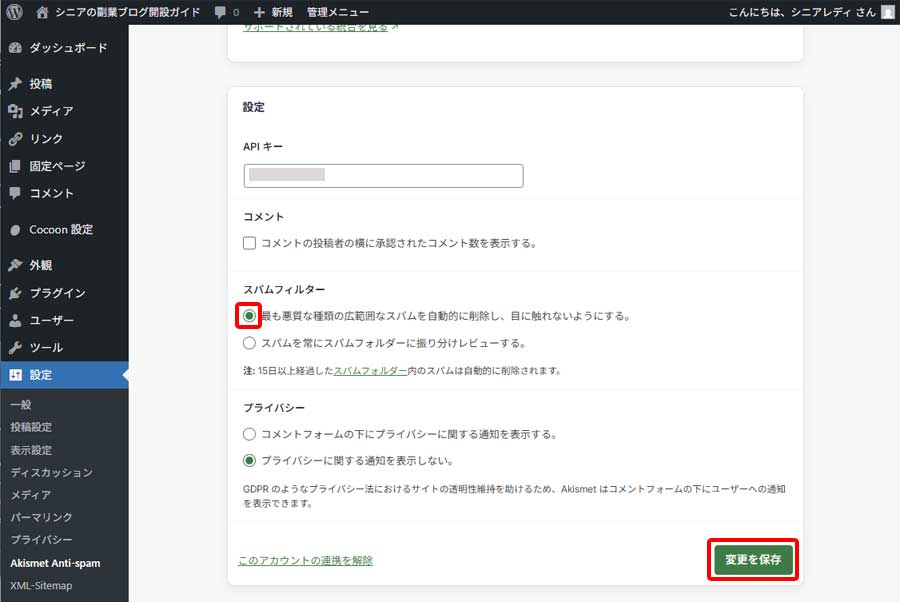
Task: Click the 変更を保存 save button
Action: (x=752, y=560)
